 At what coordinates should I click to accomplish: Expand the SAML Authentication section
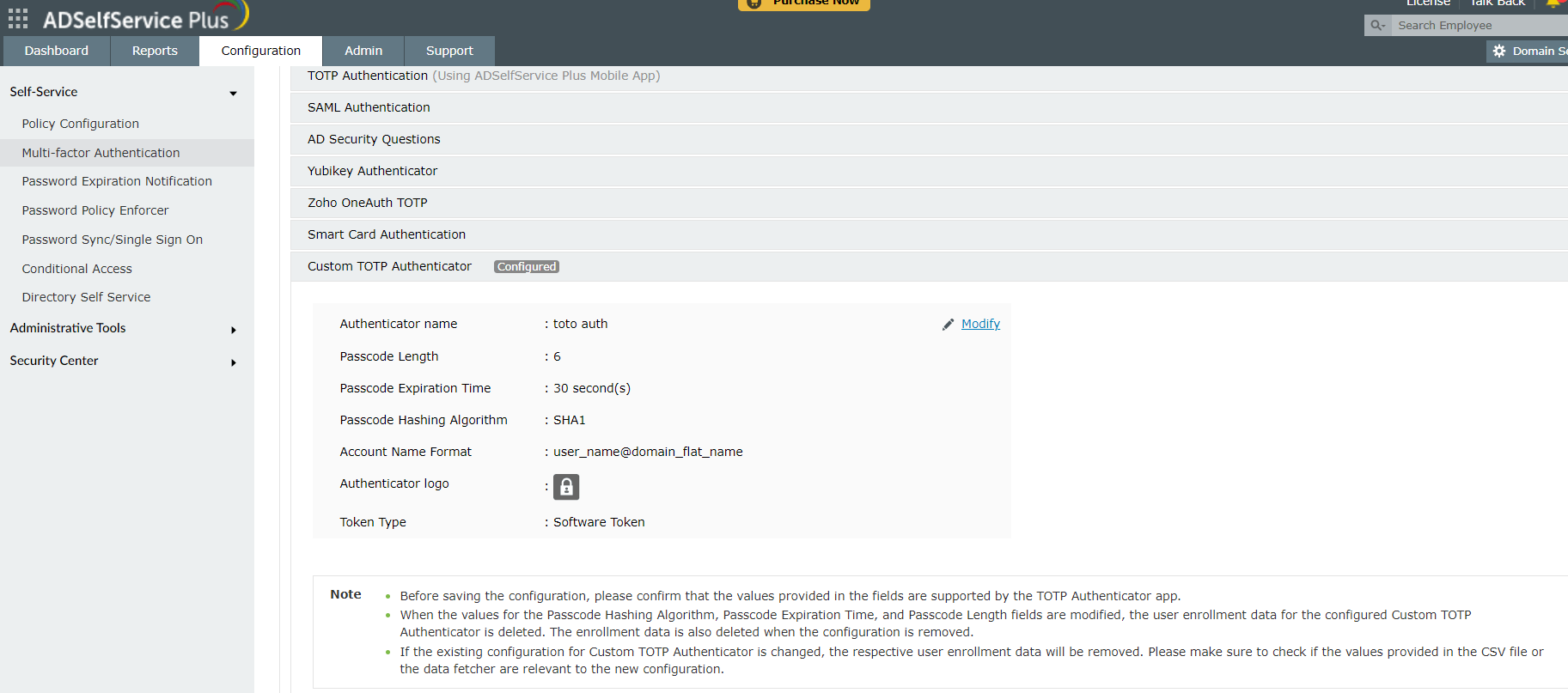click(929, 107)
